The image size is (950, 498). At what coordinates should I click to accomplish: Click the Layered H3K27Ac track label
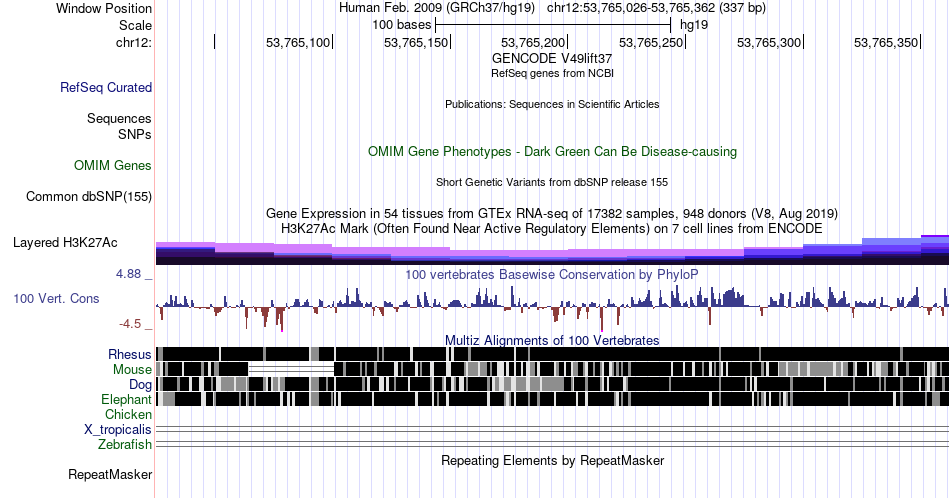[x=65, y=242]
